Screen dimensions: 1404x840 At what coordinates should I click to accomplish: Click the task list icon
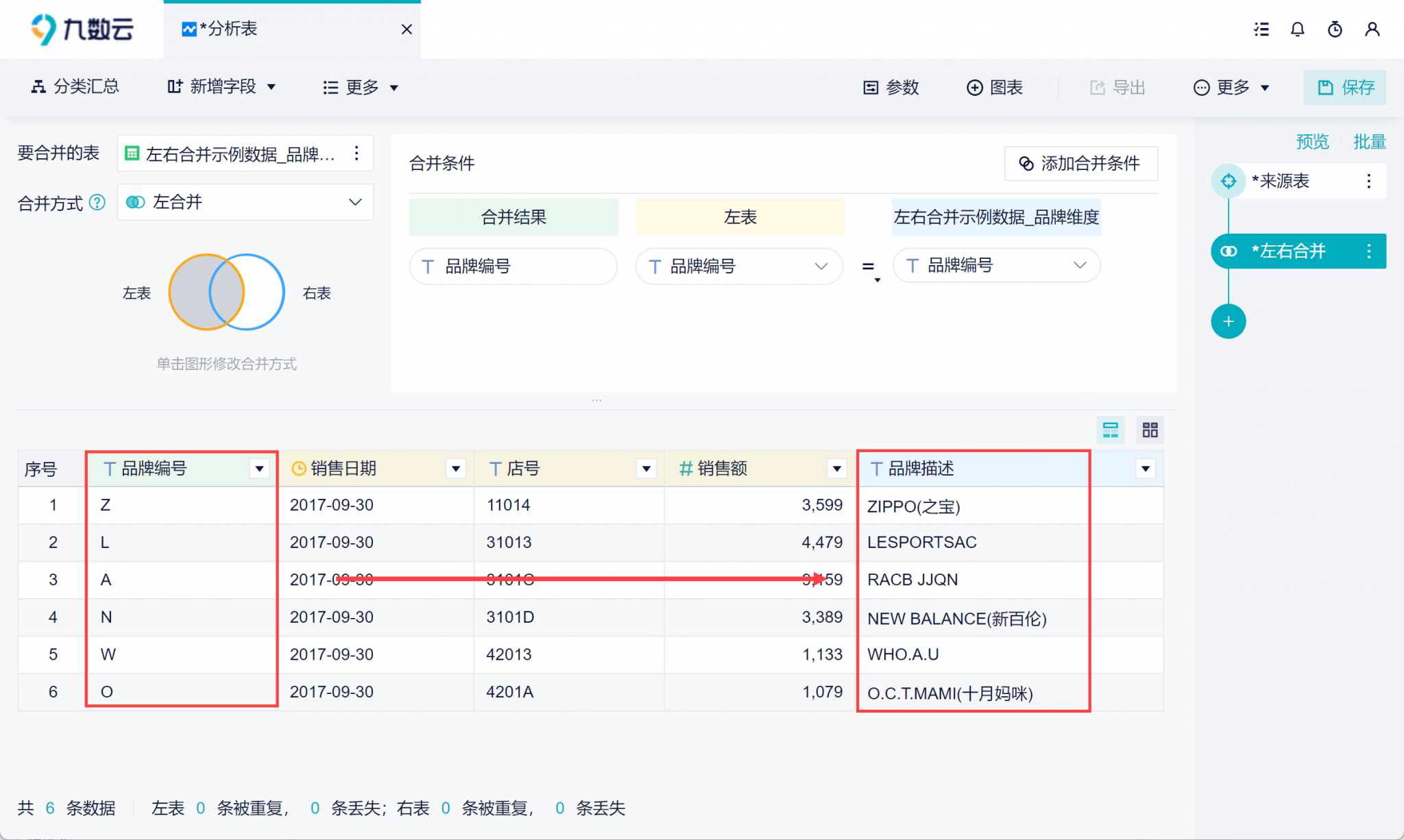click(1261, 29)
